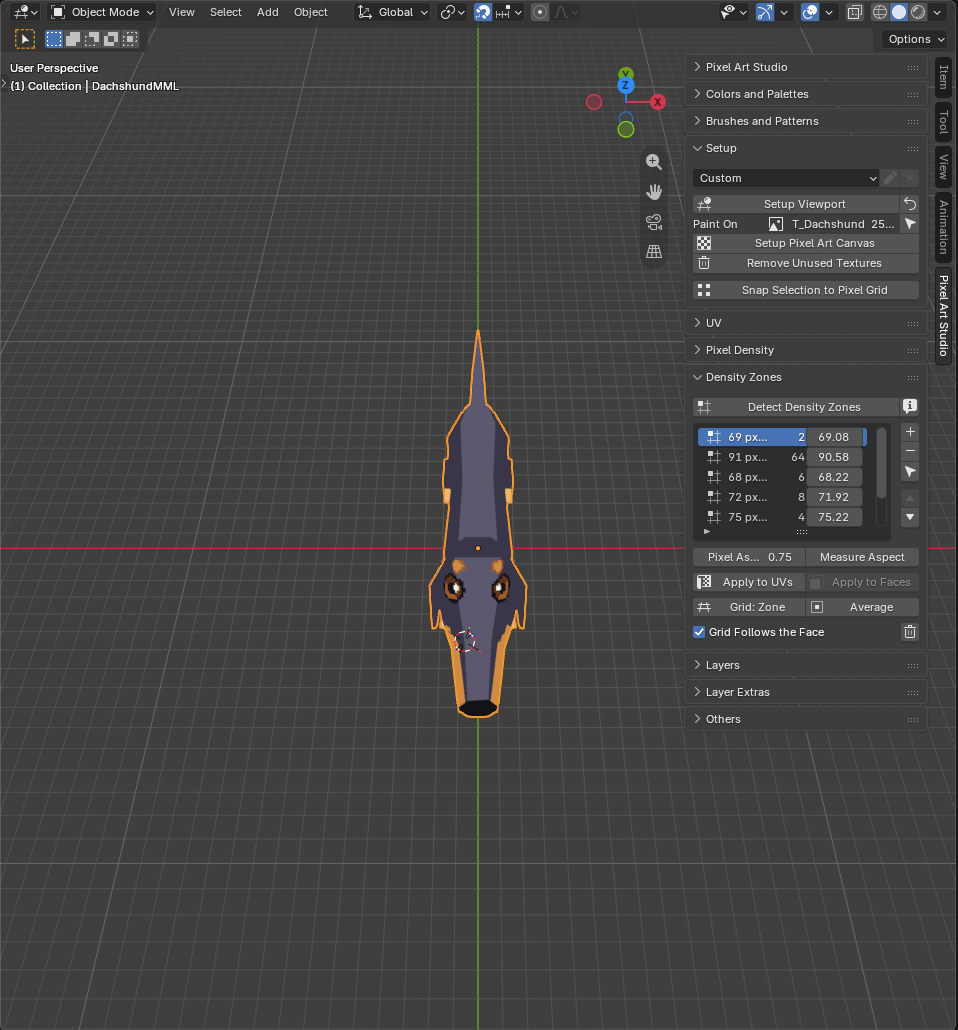Toggle the snap magnet button

point(483,12)
